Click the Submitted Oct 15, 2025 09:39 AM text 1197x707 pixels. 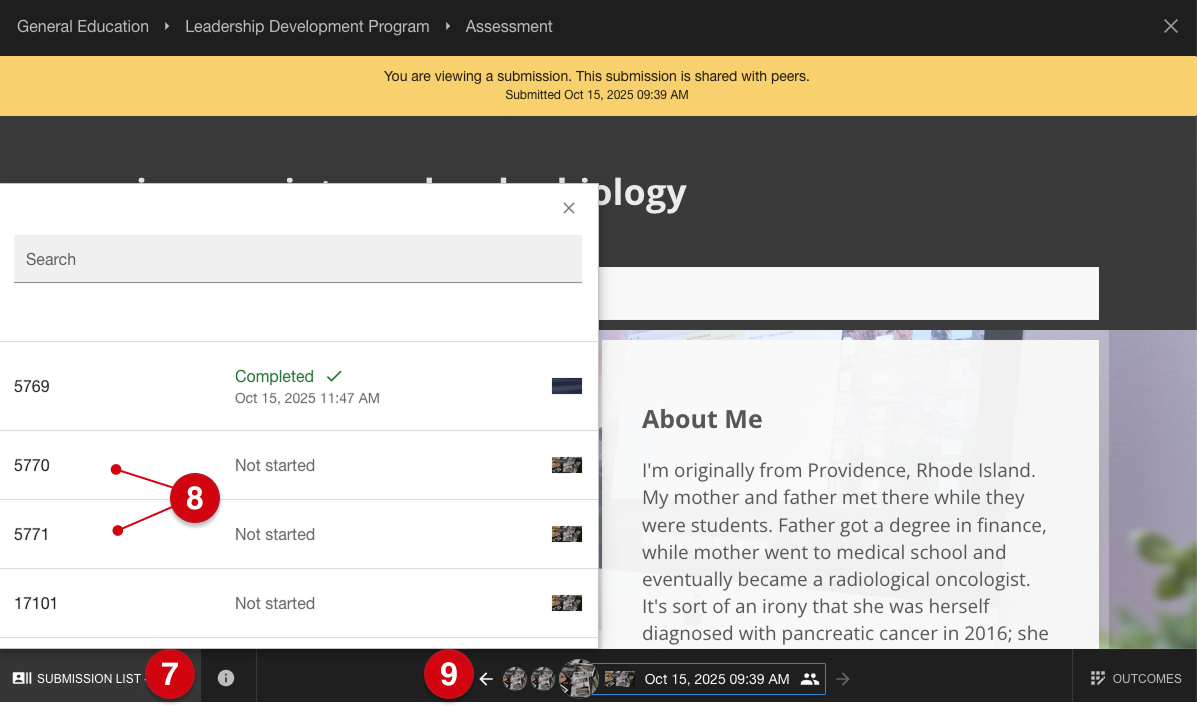point(596,95)
